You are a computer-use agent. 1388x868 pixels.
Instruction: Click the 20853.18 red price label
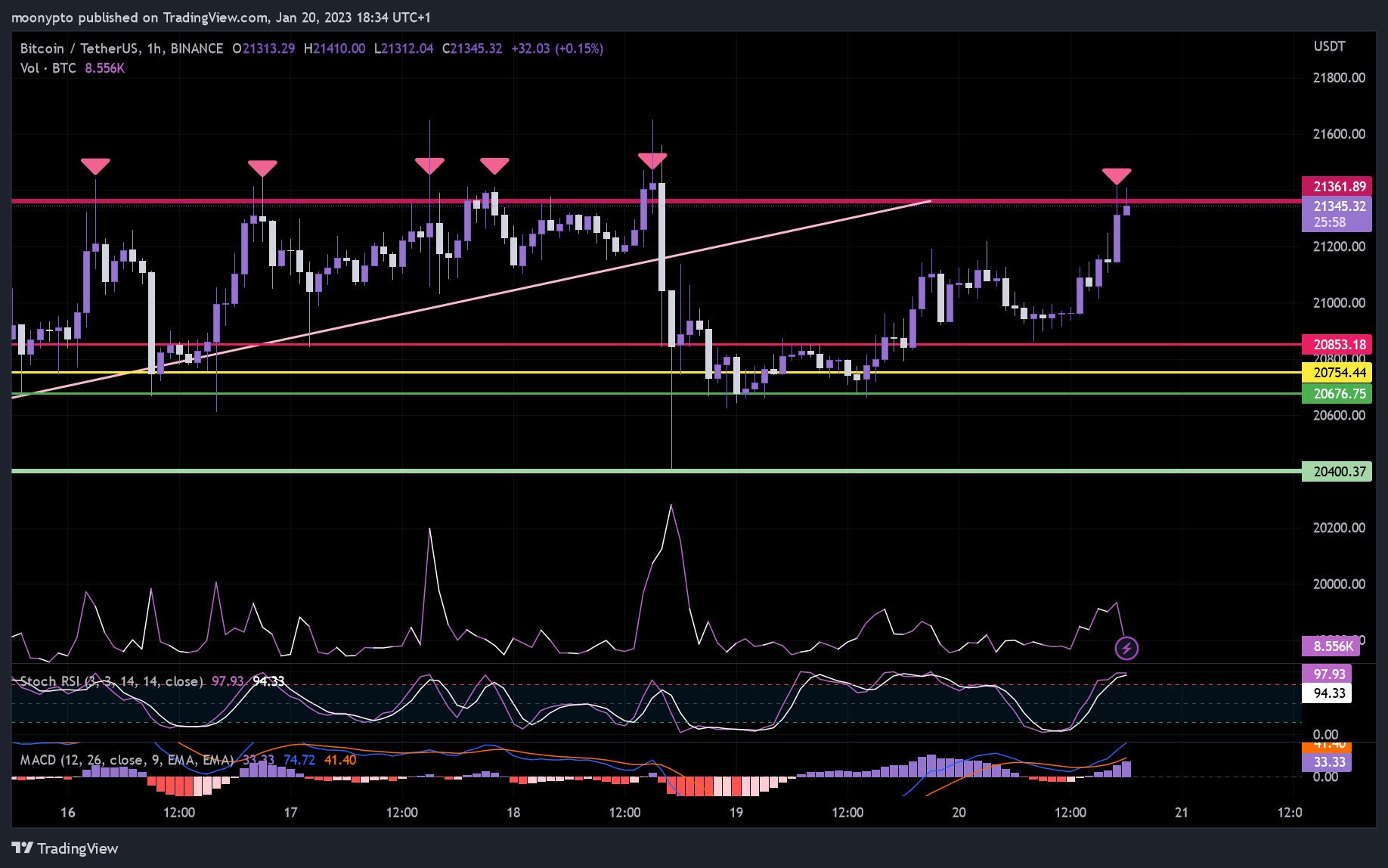pyautogui.click(x=1337, y=345)
